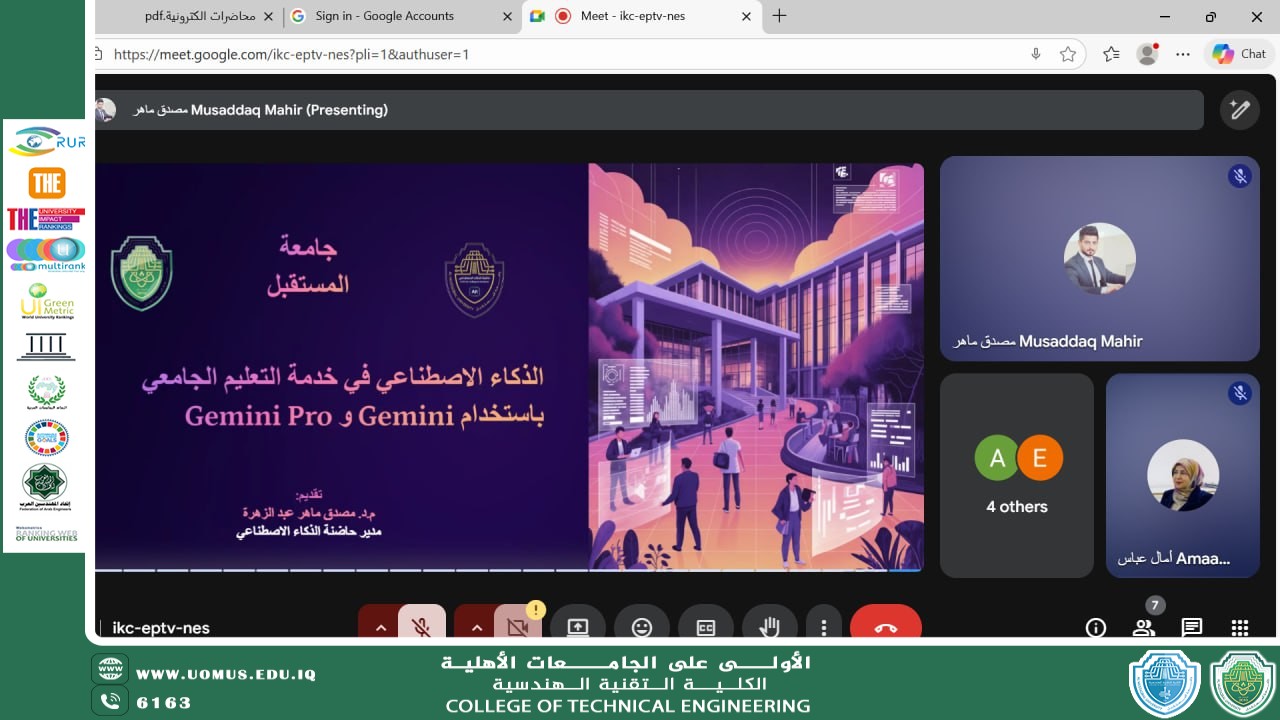Viewport: 1280px width, 720px height.
Task: Open the emoji reactions panel
Action: click(x=642, y=627)
